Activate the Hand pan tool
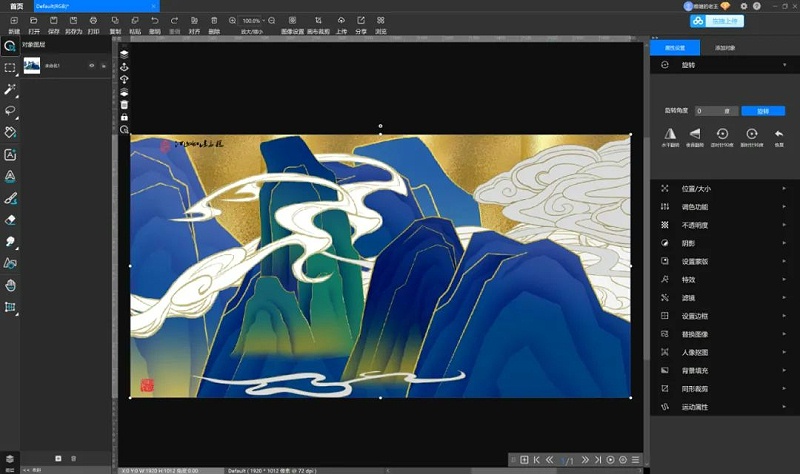800x474 pixels. [x=10, y=285]
